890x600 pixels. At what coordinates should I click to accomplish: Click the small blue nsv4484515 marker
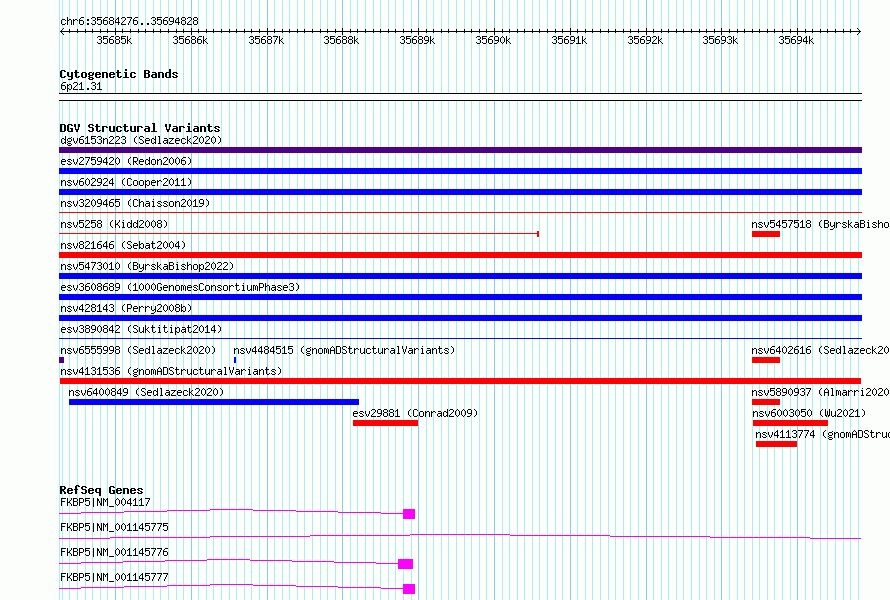[x=235, y=360]
